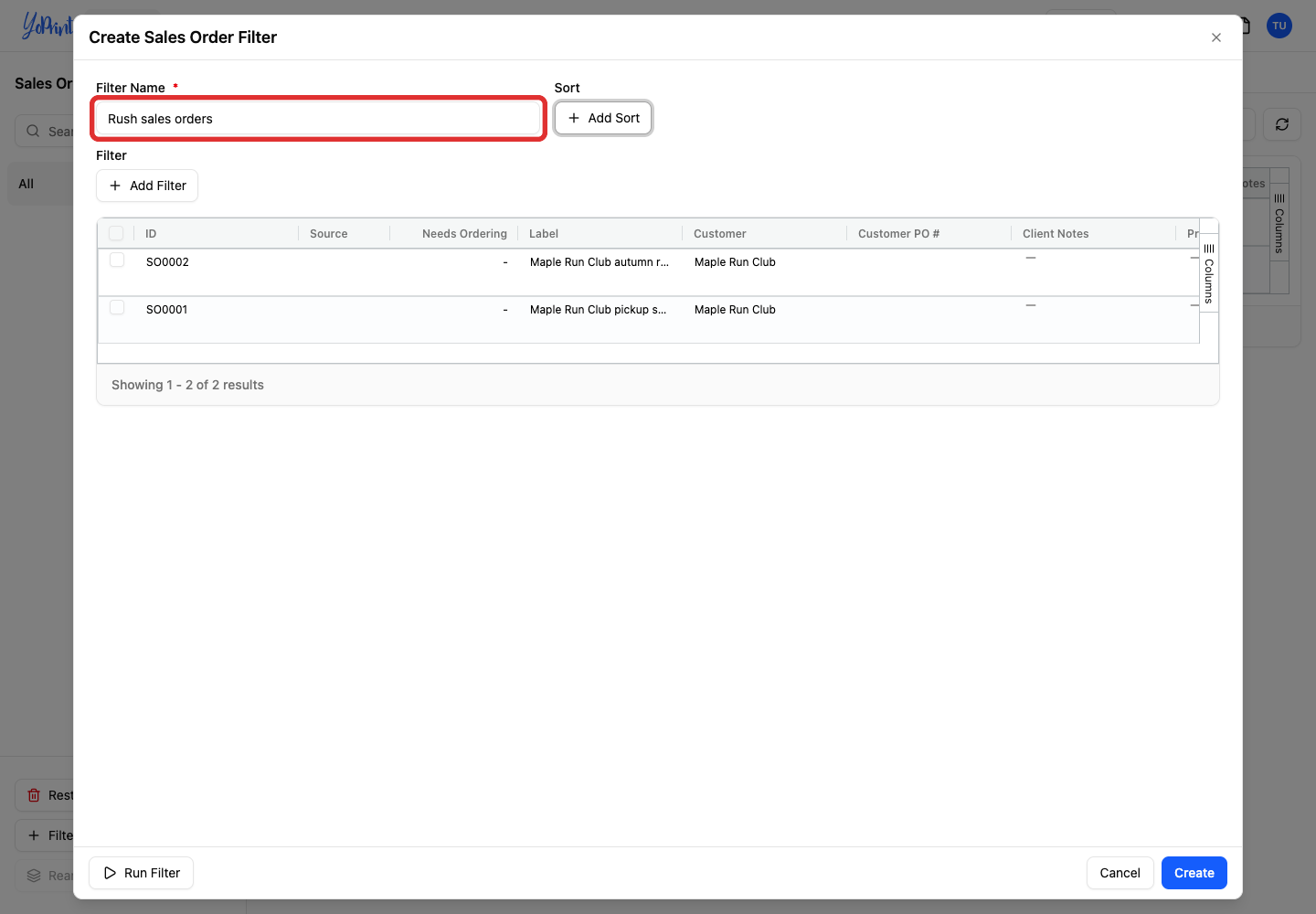Click the trash icon Restore button

point(44,795)
